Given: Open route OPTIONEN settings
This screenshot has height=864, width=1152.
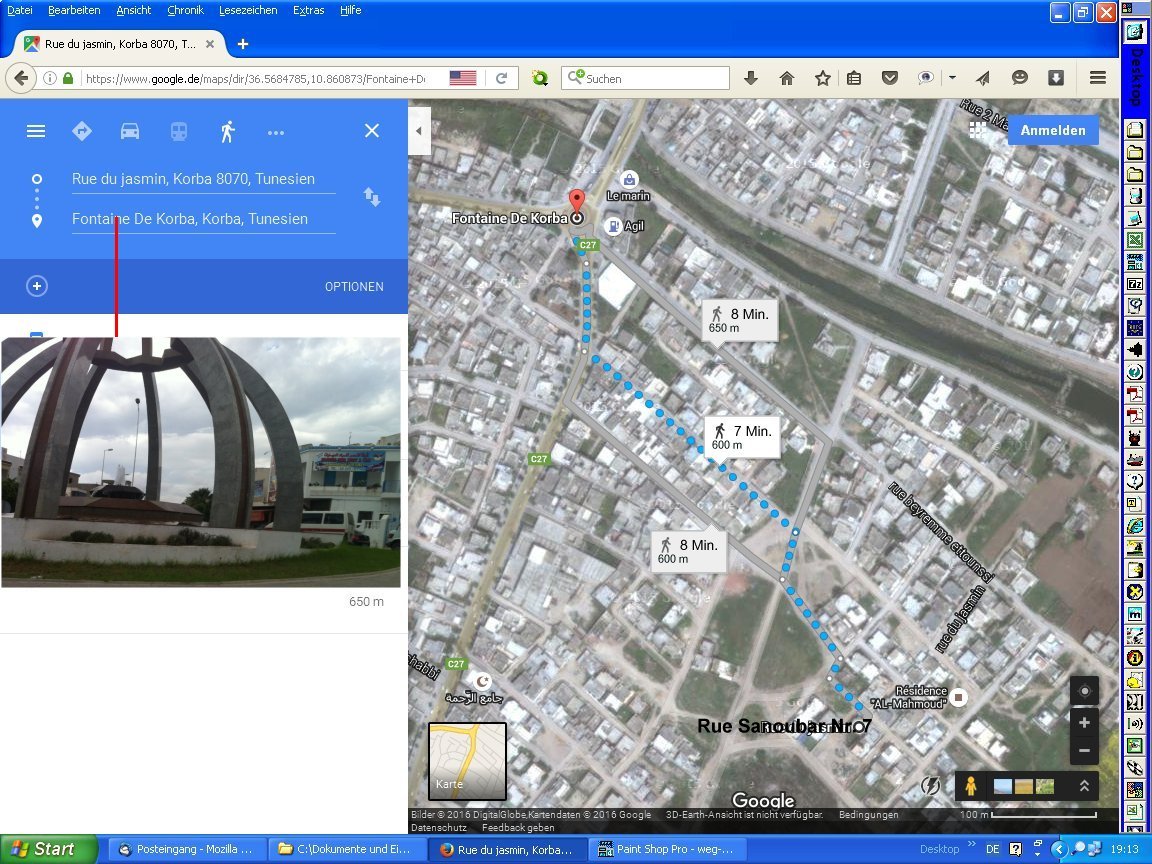Looking at the screenshot, I should point(354,287).
